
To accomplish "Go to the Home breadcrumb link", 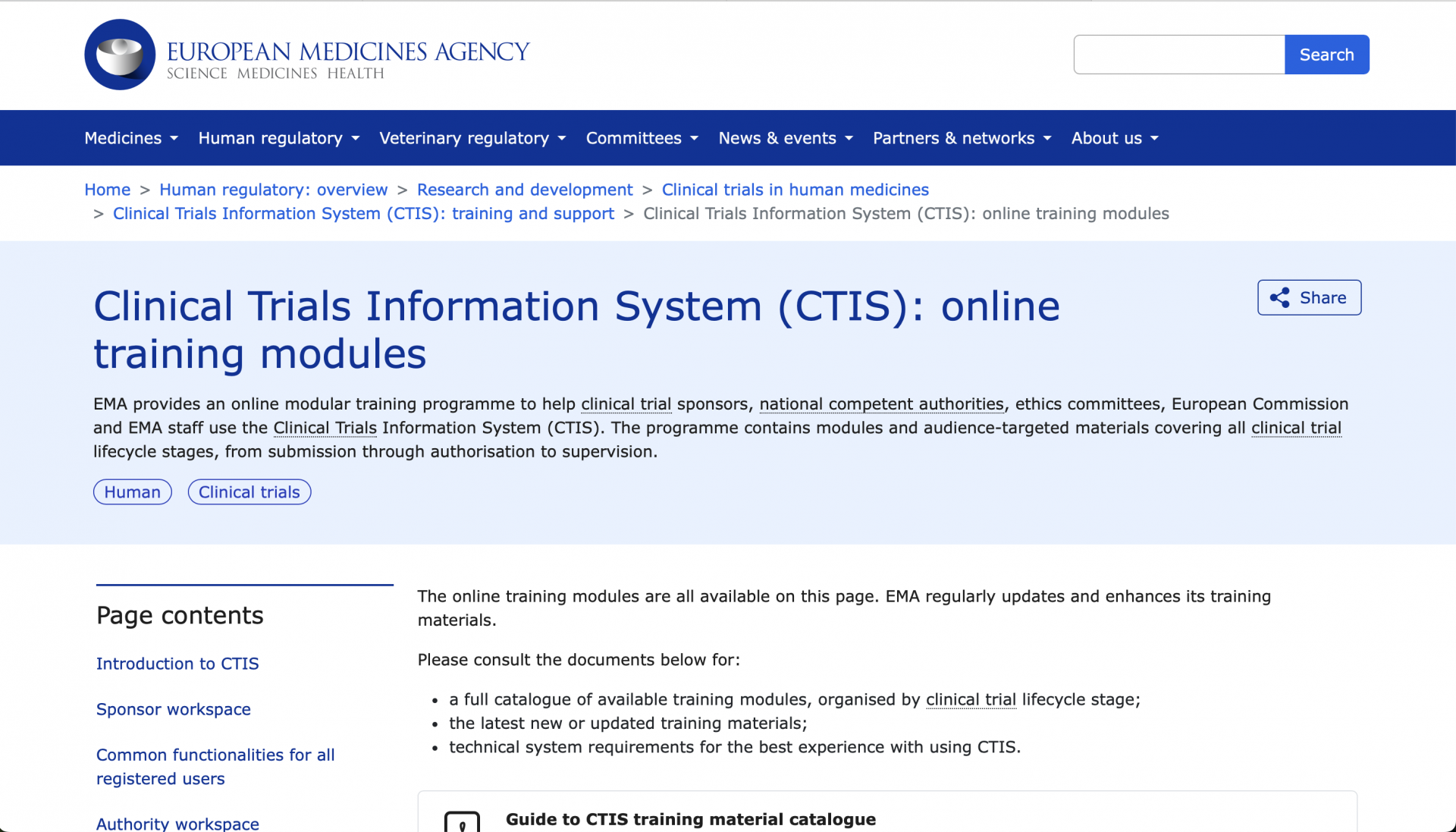I will click(107, 190).
